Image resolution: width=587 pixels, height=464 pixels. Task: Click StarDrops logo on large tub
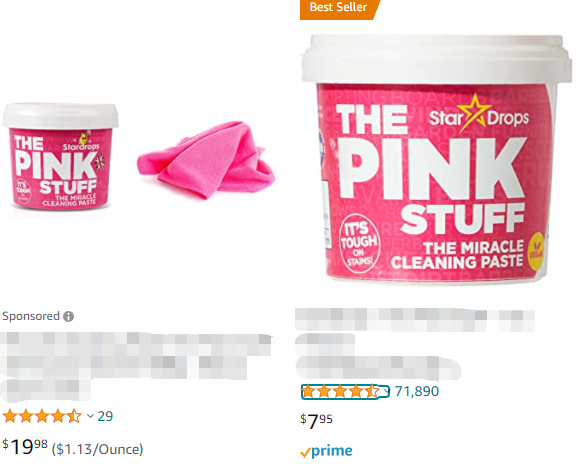coord(479,115)
